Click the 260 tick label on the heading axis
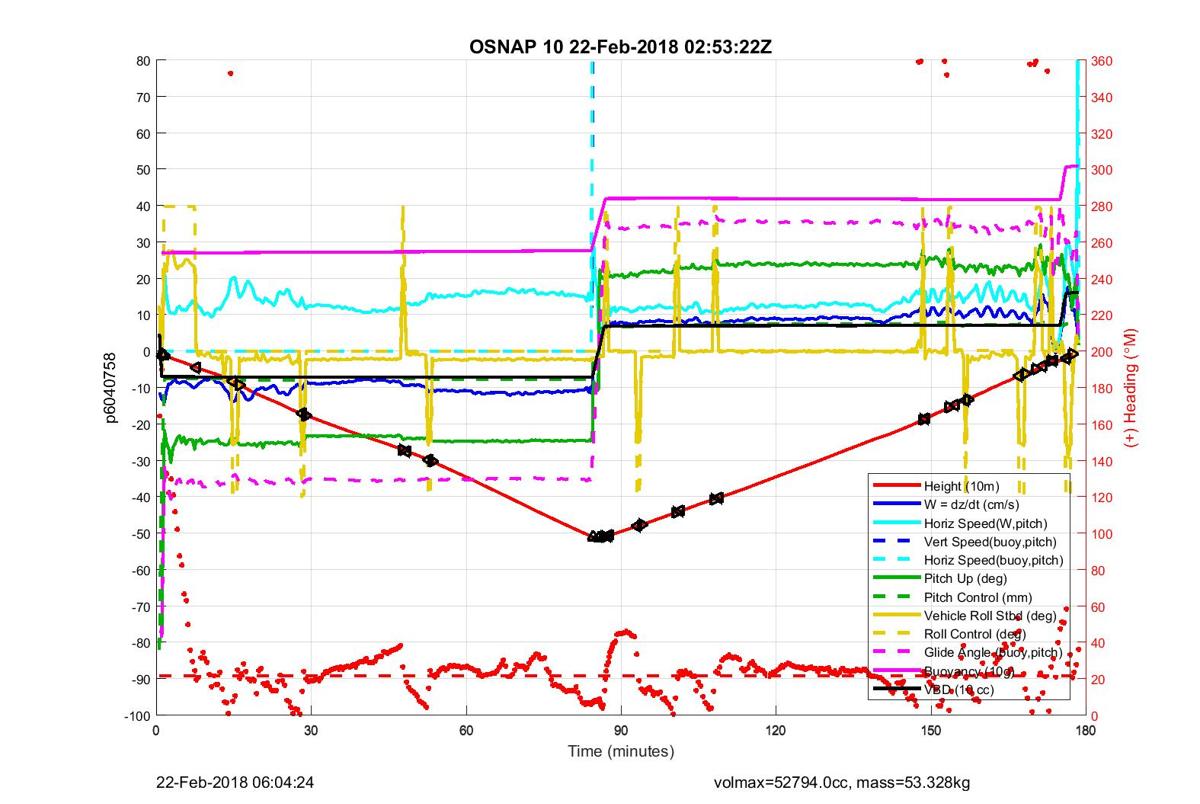 coord(1103,243)
